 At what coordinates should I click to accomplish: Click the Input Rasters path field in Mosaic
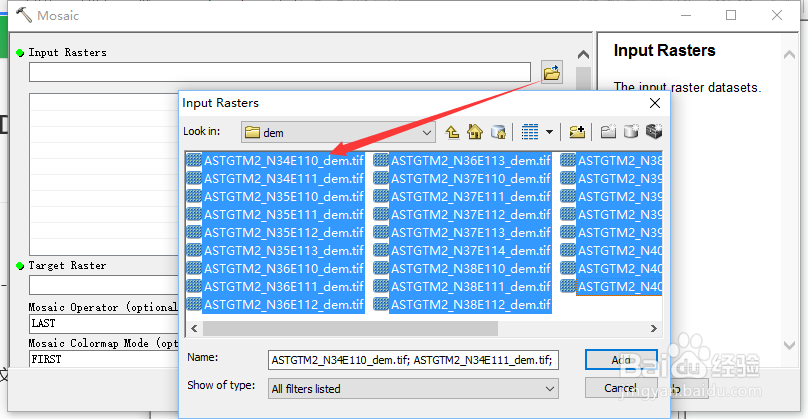pyautogui.click(x=280, y=72)
